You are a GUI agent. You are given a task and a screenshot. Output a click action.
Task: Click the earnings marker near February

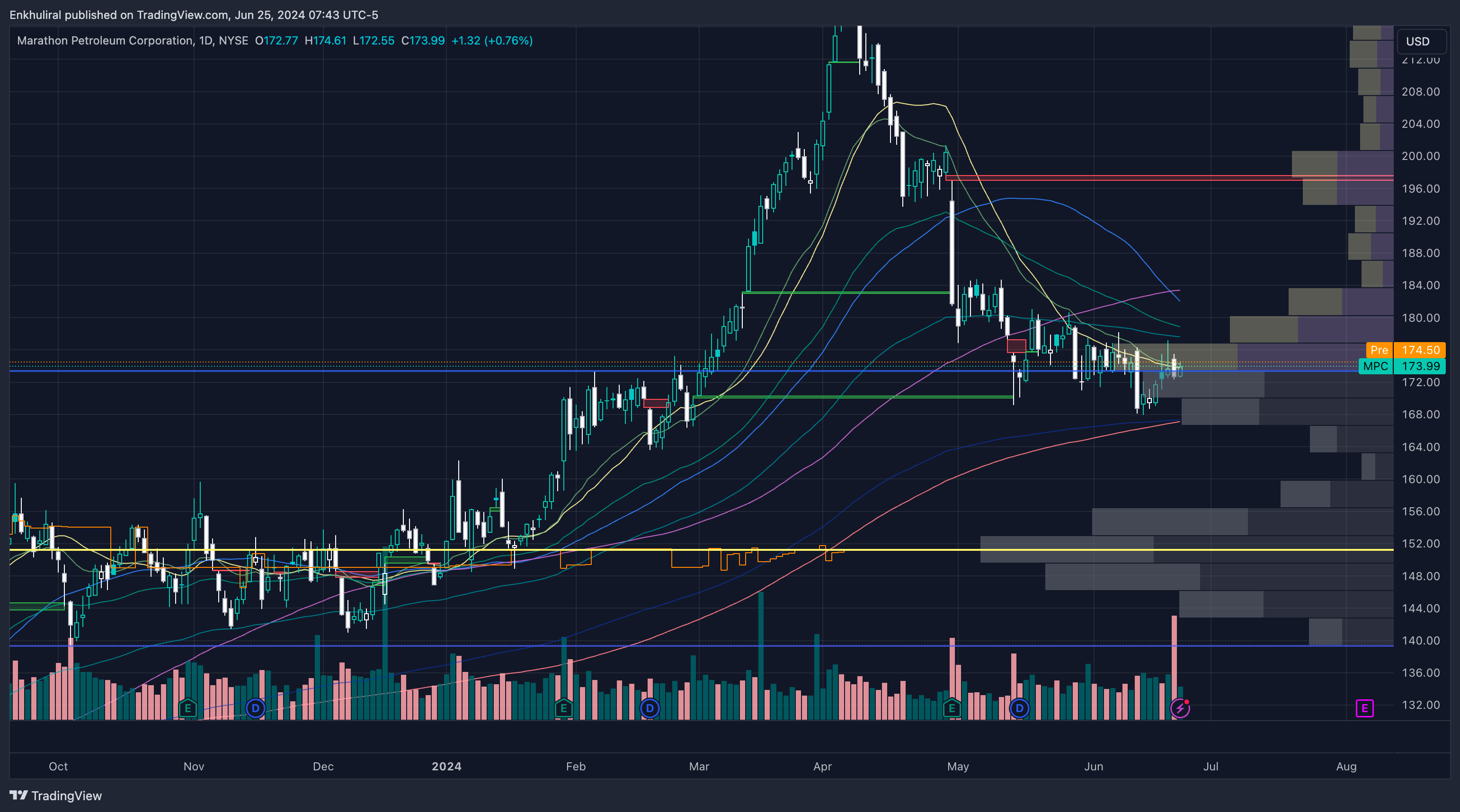point(563,708)
